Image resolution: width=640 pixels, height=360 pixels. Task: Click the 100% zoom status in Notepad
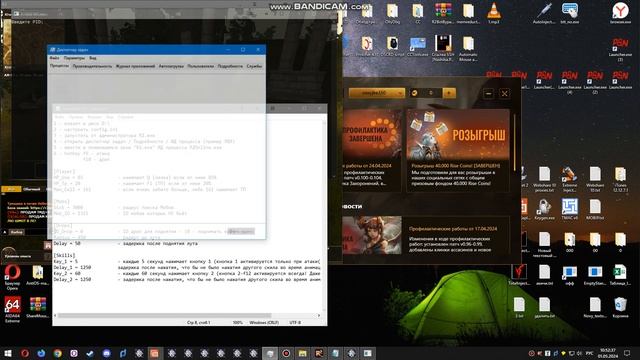237,322
